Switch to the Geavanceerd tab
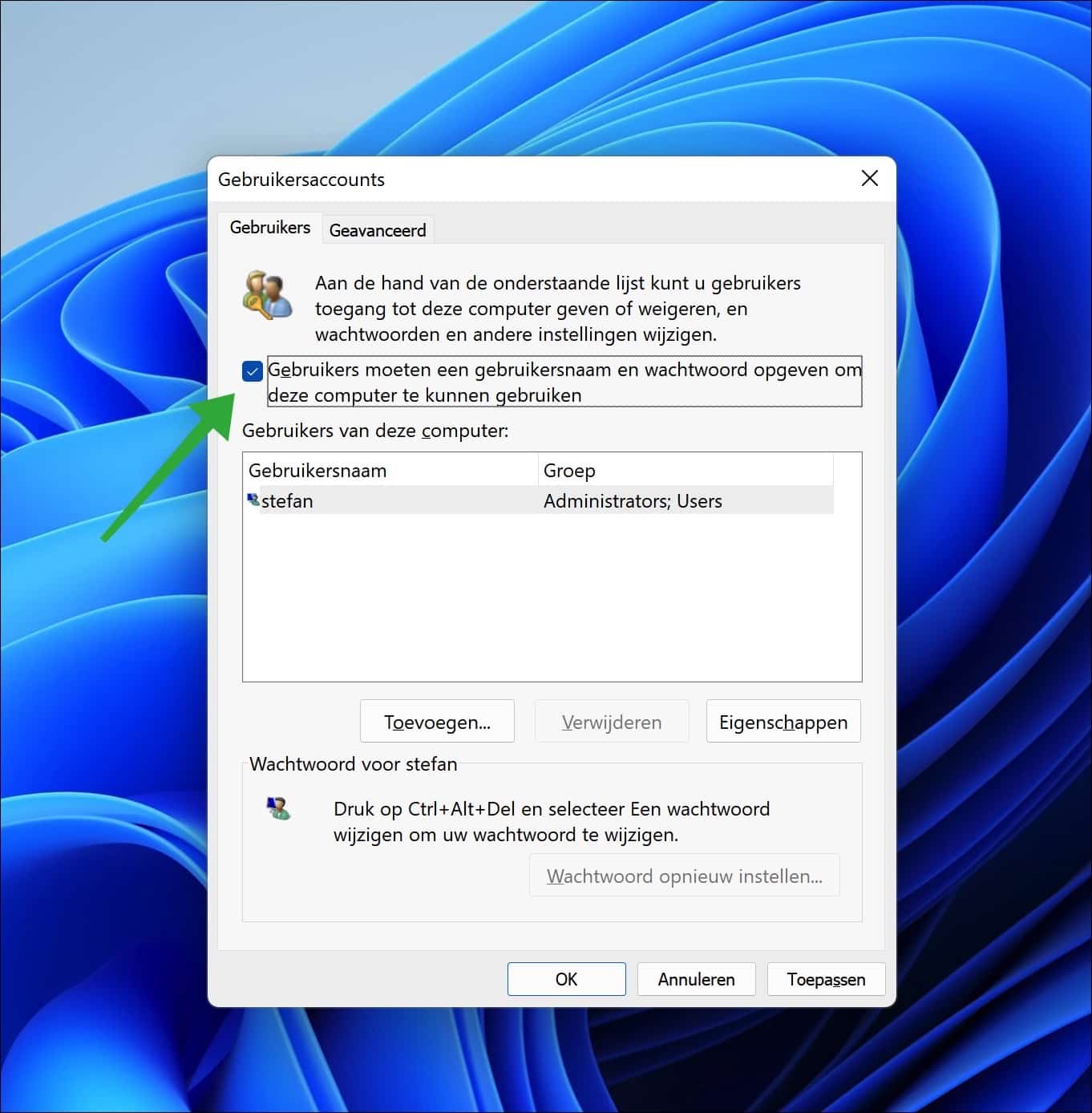 click(377, 230)
